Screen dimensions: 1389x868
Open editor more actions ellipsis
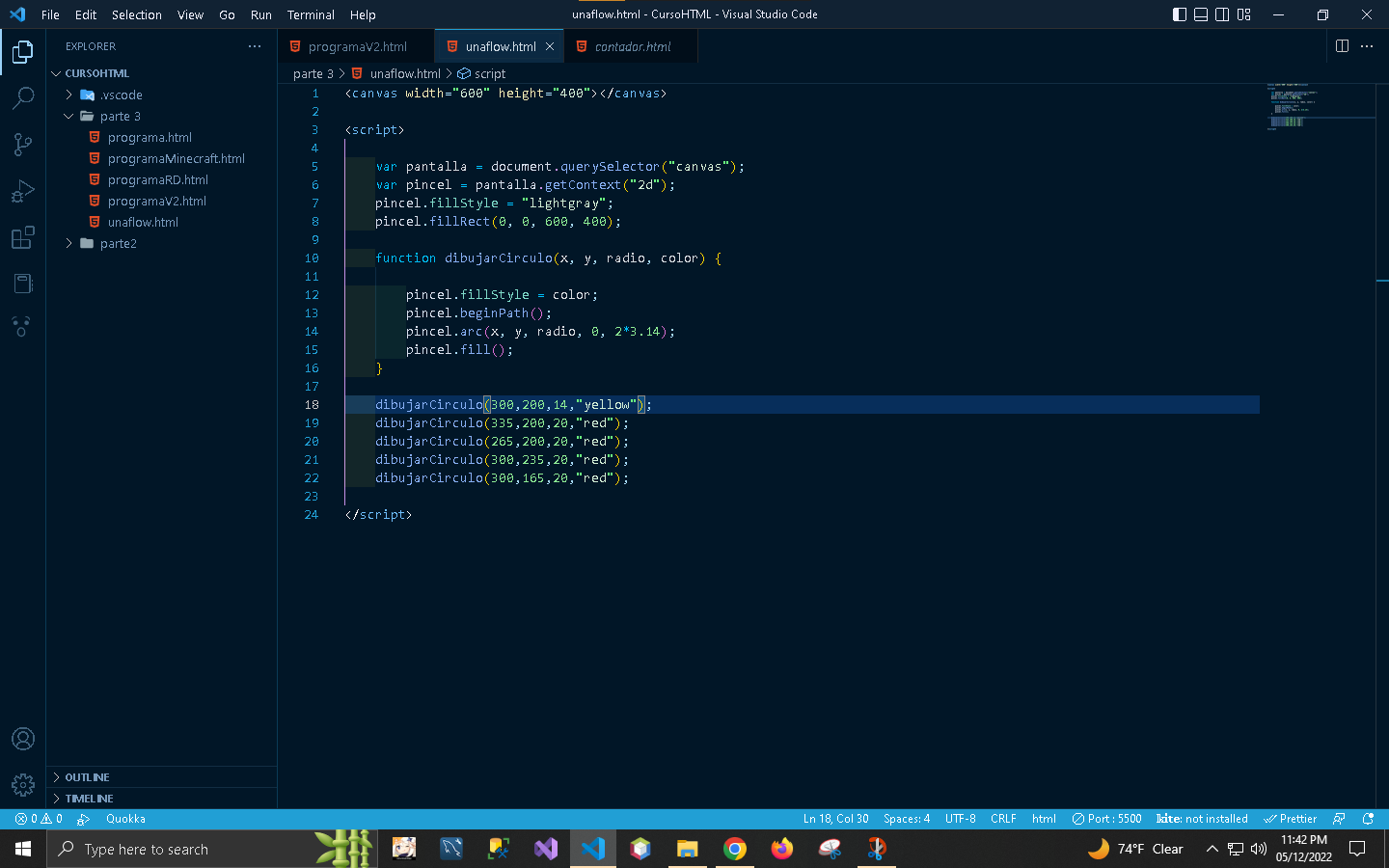pos(1367,46)
